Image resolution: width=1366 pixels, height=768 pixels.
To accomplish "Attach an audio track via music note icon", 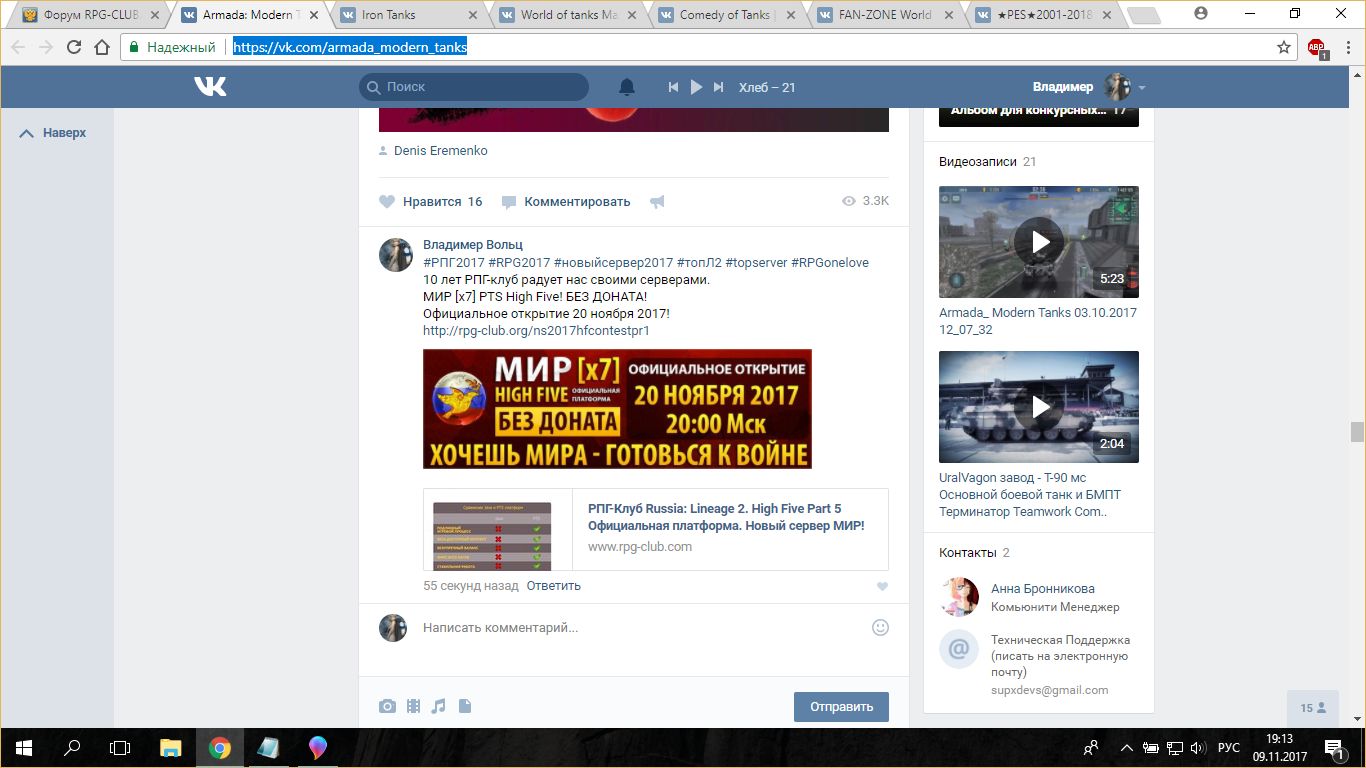I will 438,706.
